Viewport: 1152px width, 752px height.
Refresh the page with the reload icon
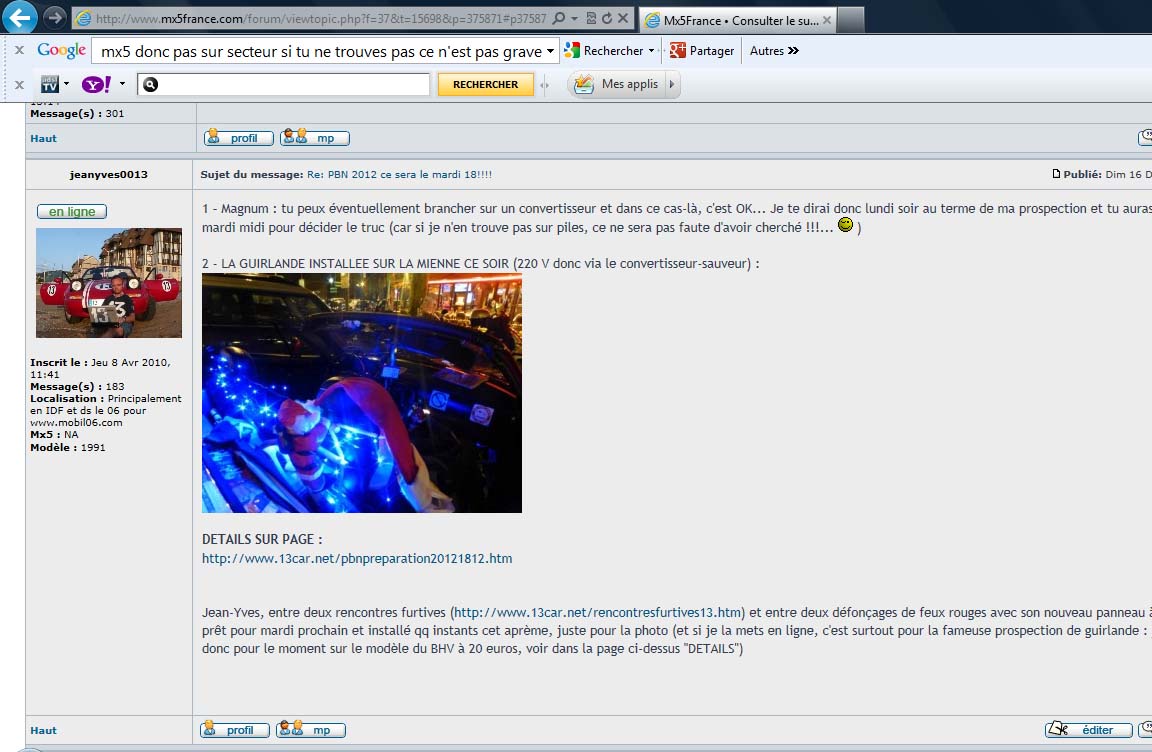606,18
